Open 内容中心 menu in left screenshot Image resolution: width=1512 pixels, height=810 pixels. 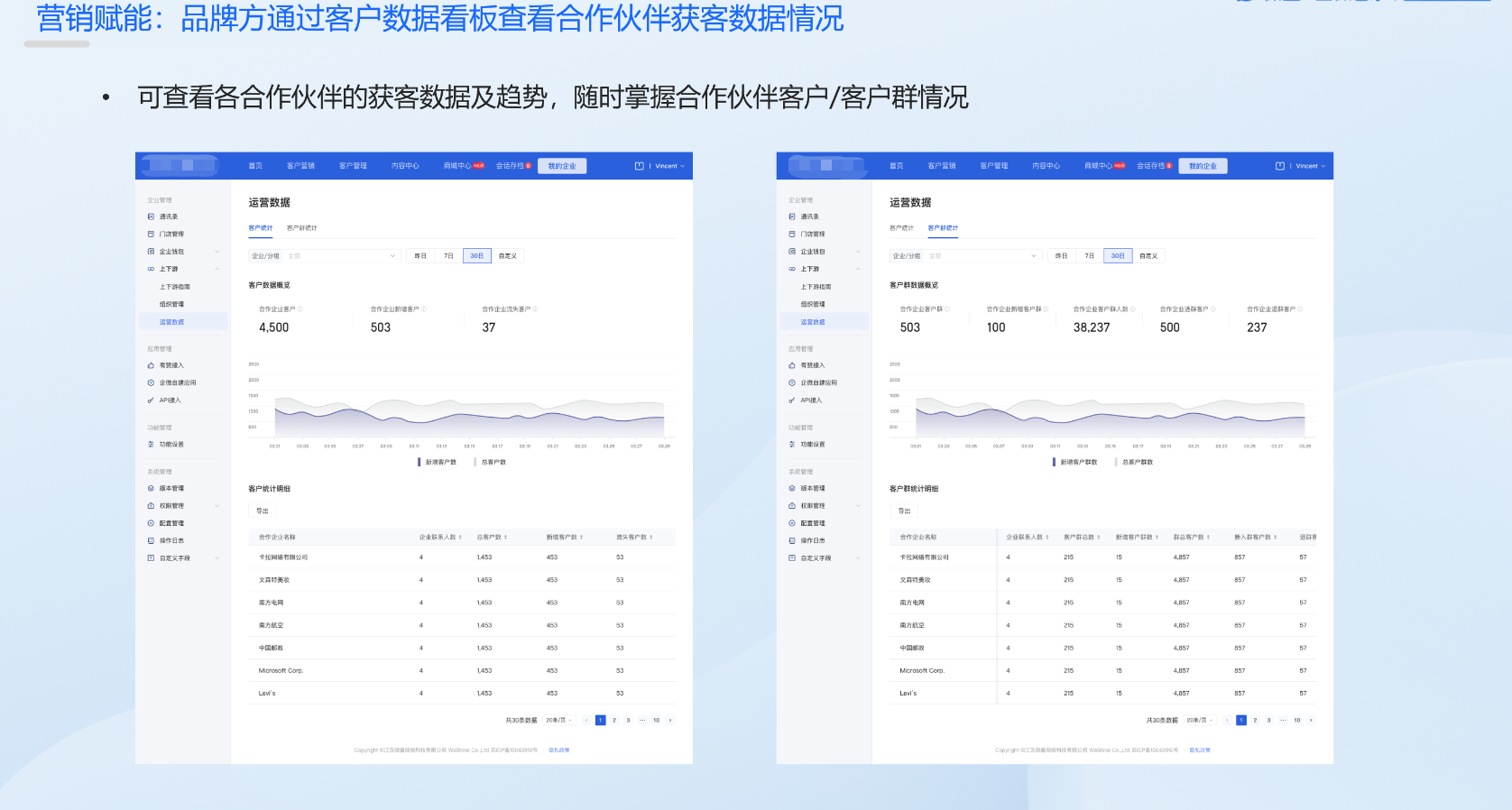pos(405,166)
